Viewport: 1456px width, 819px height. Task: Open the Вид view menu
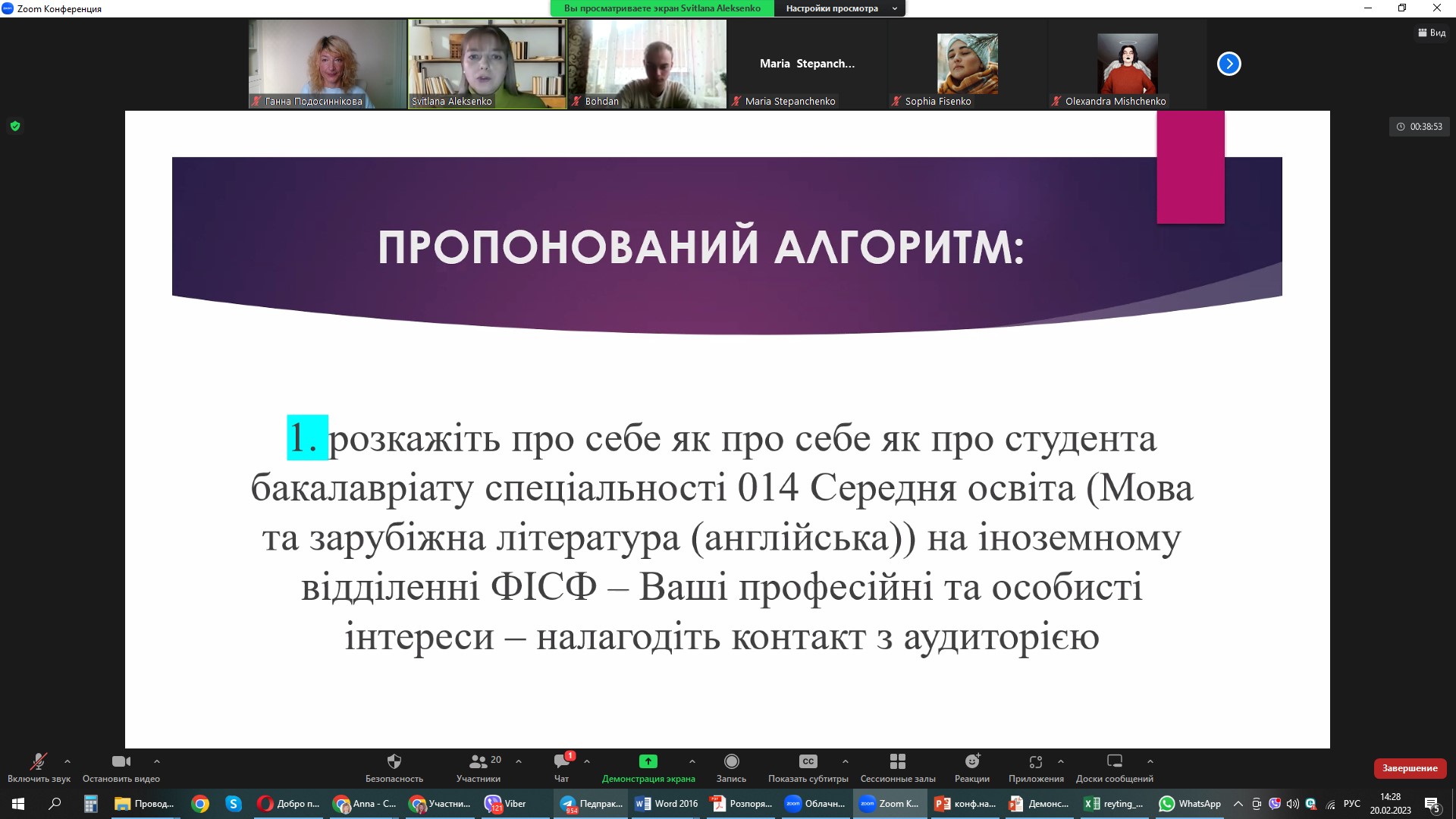[1432, 33]
